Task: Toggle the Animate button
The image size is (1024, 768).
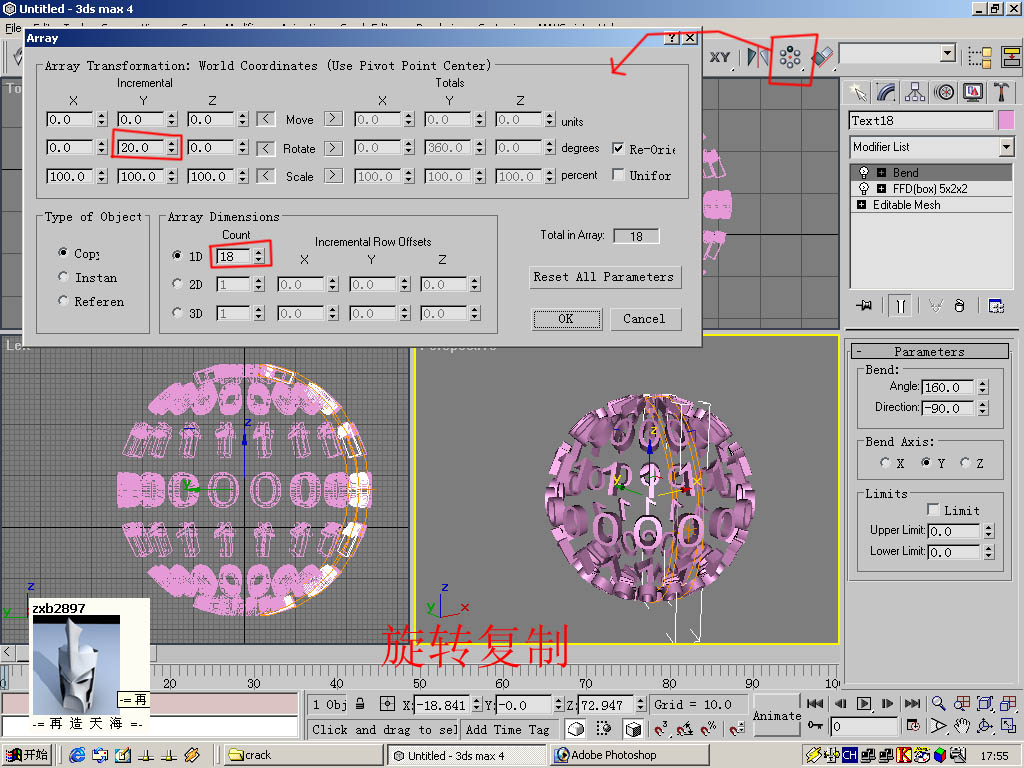Action: pos(776,715)
